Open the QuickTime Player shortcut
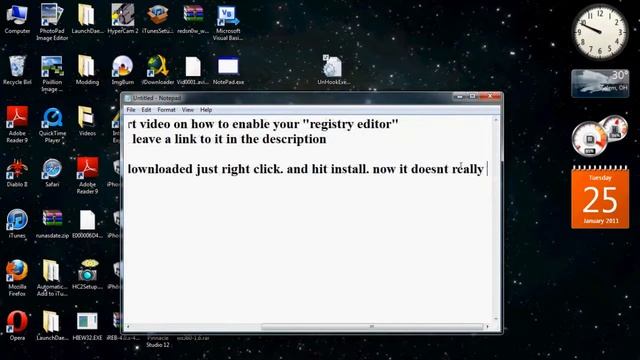640x360 pixels. (52, 125)
